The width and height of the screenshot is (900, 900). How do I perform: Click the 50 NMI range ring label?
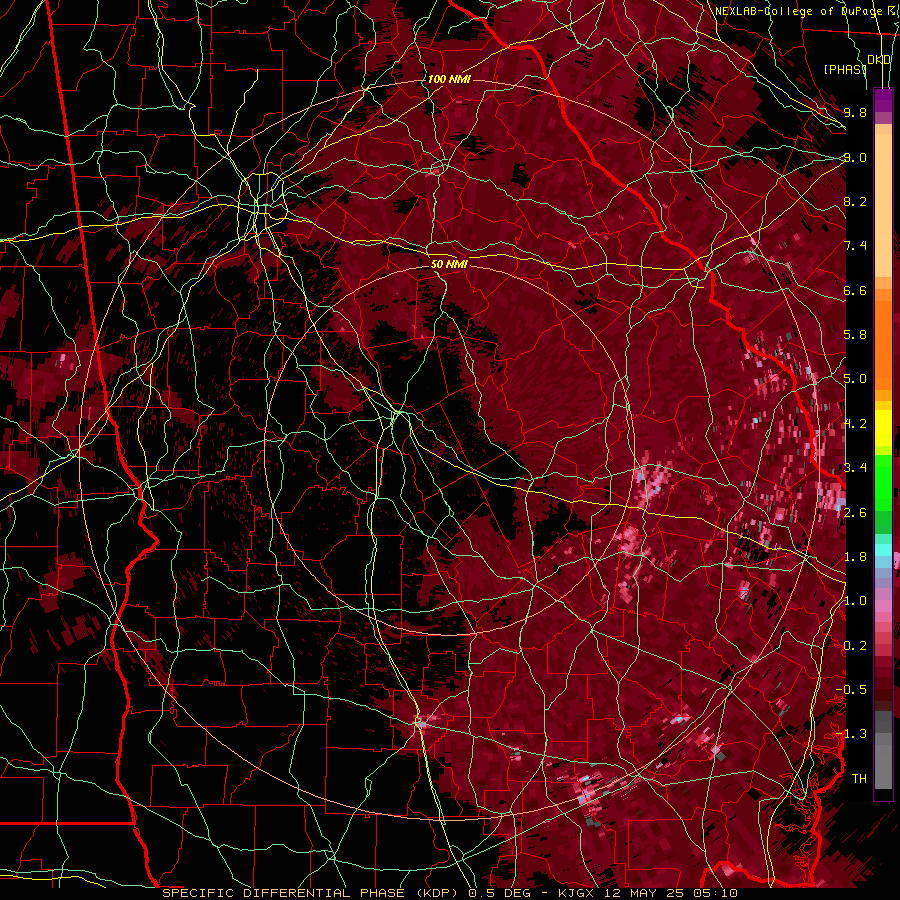pos(449,264)
